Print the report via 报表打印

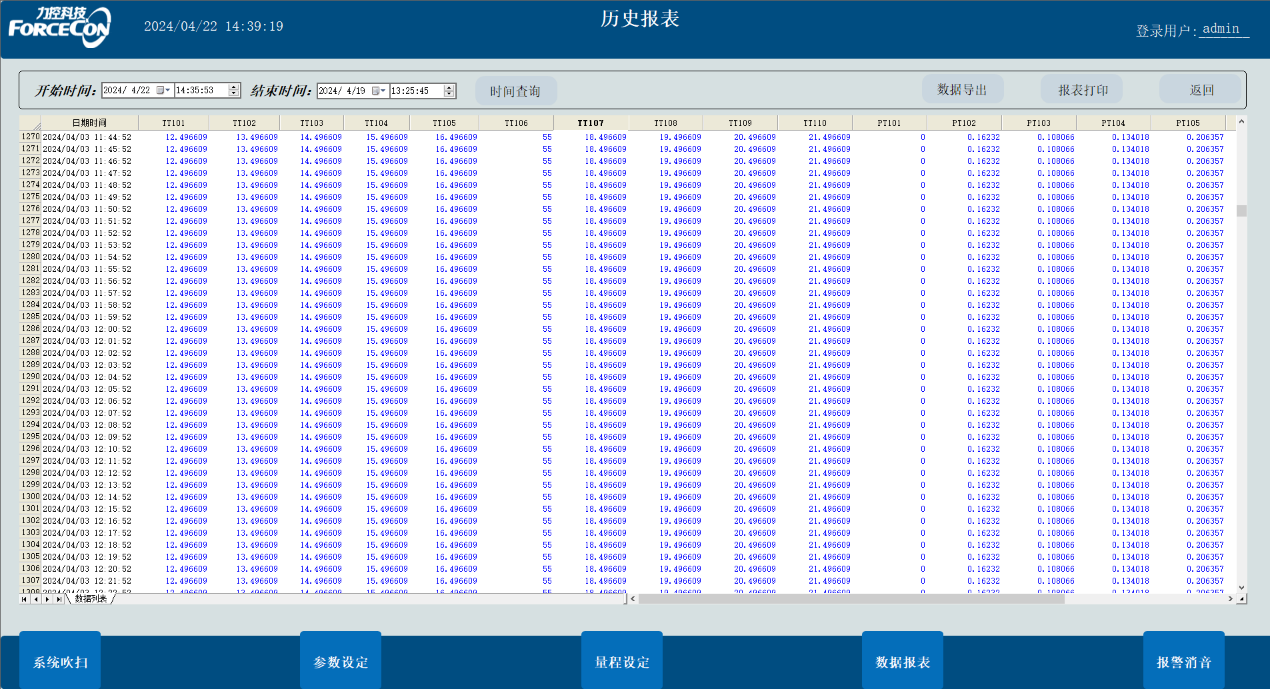(x=1082, y=89)
